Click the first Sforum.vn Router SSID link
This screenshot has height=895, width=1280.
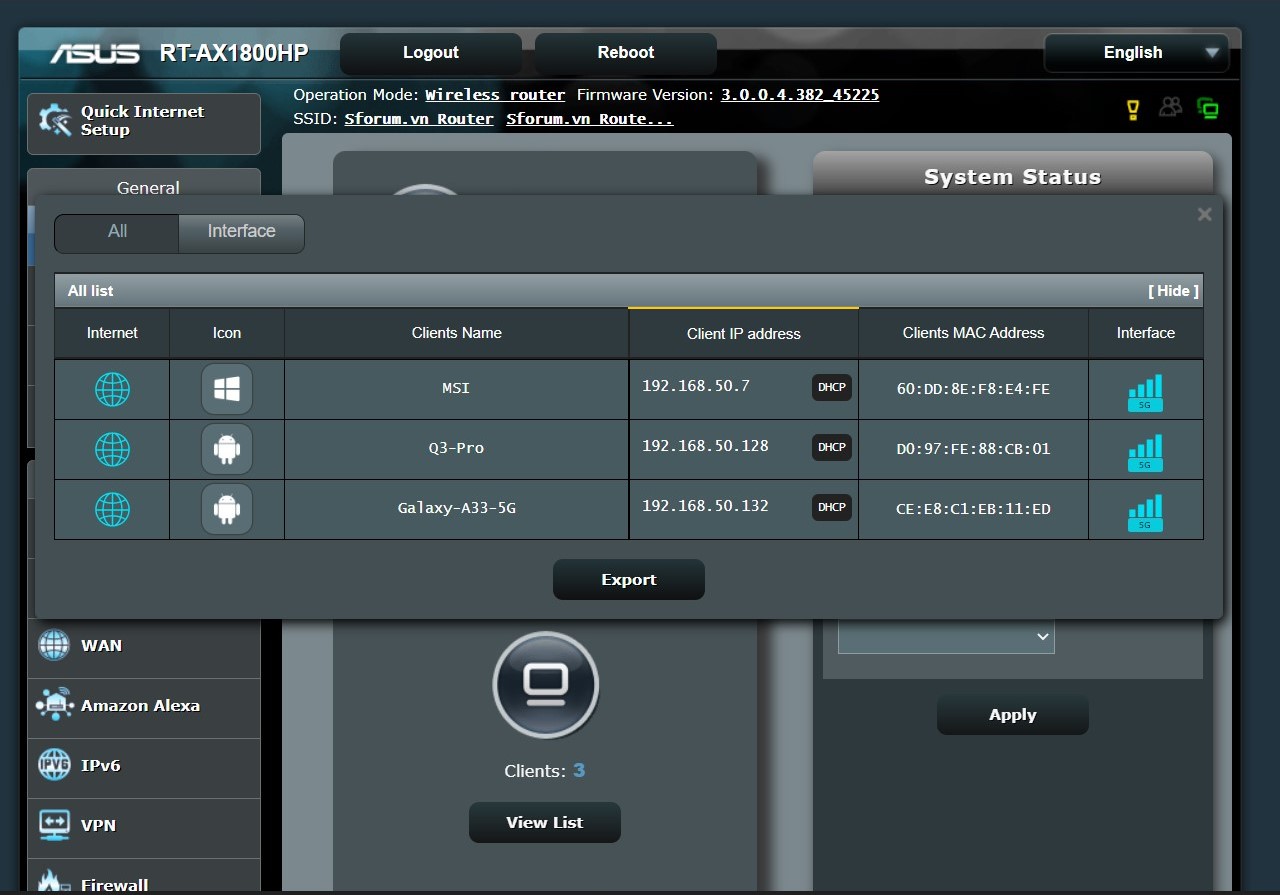coord(419,119)
